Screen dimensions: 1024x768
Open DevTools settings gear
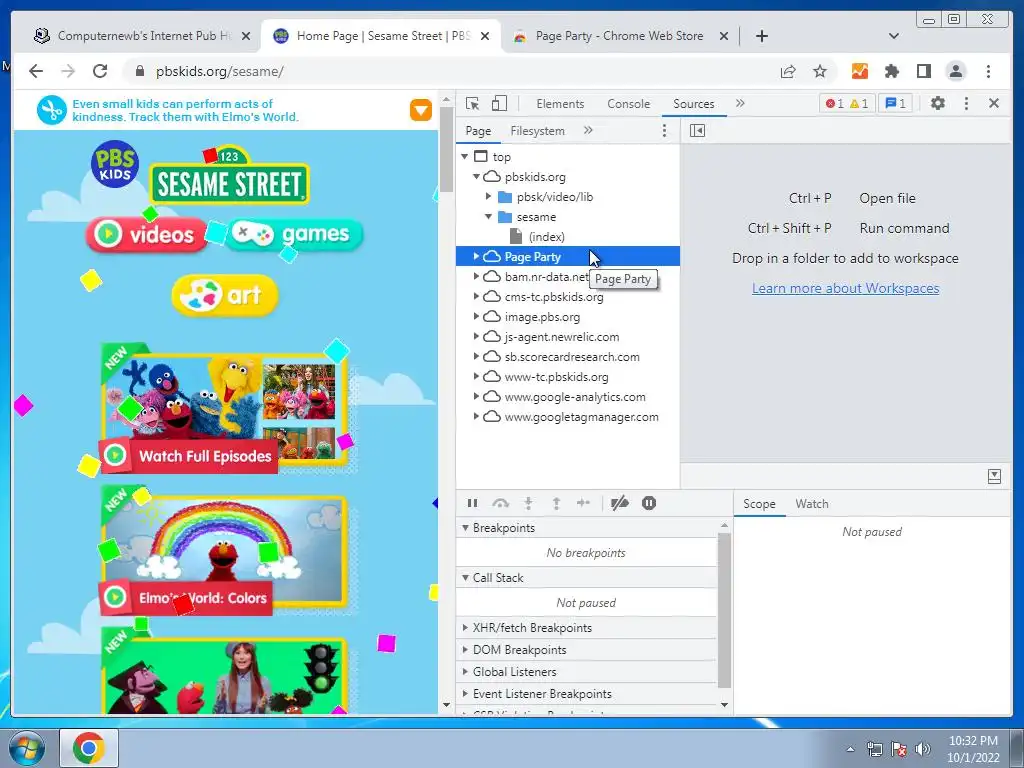click(x=938, y=103)
